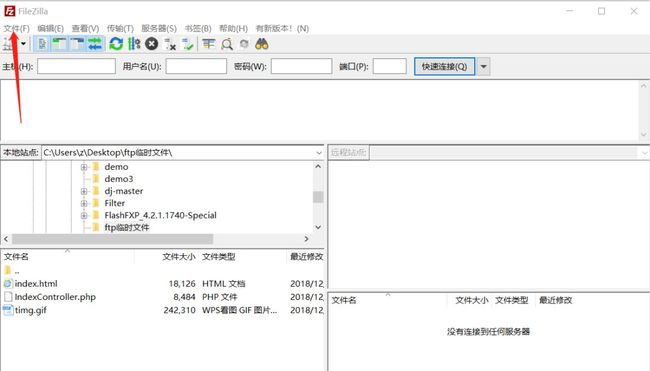Click the local tree horizontal scrollbar thumb
This screenshot has width=650, height=371.
[x=112, y=239]
